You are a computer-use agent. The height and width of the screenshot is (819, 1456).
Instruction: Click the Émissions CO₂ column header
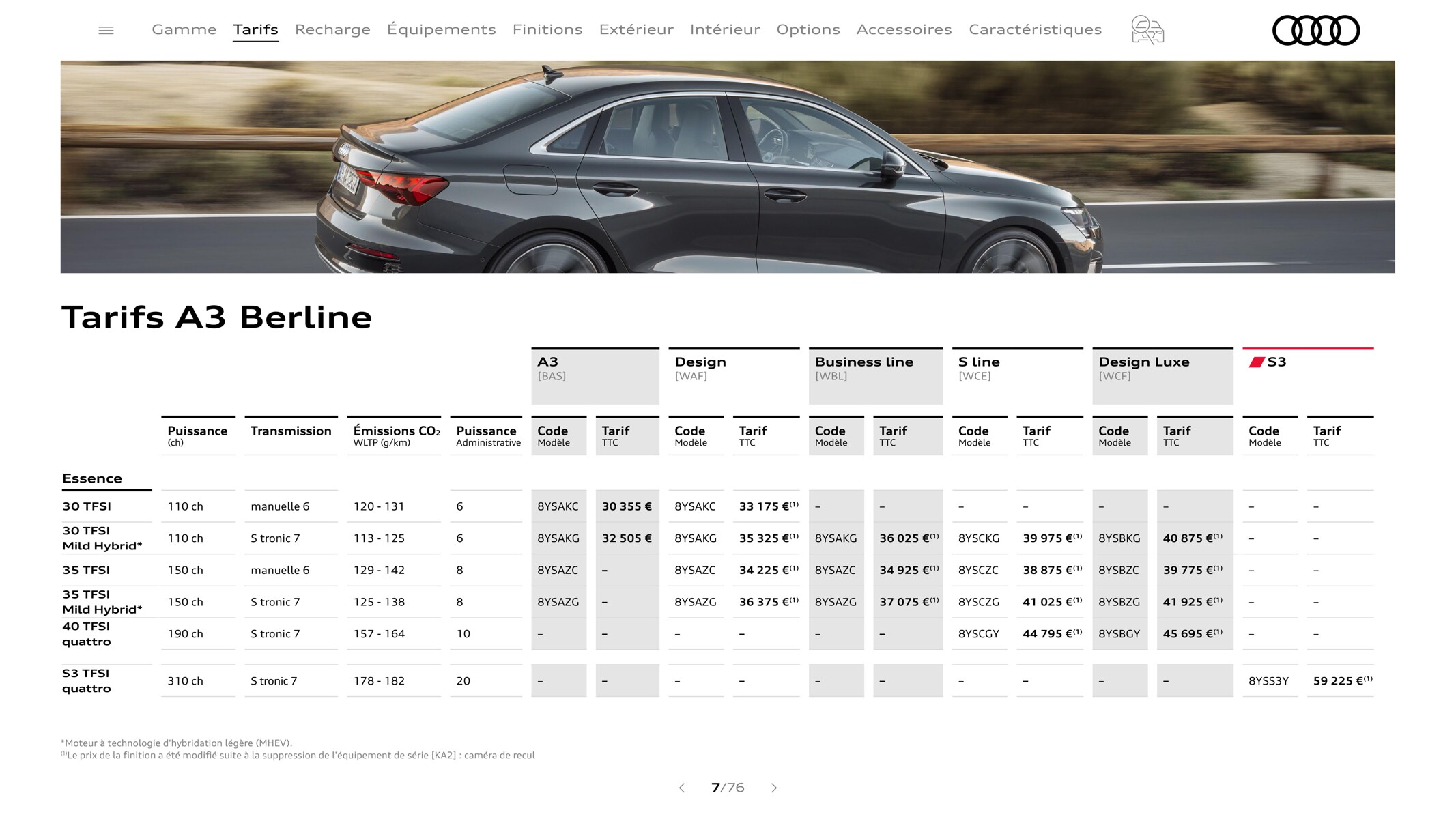click(x=394, y=435)
